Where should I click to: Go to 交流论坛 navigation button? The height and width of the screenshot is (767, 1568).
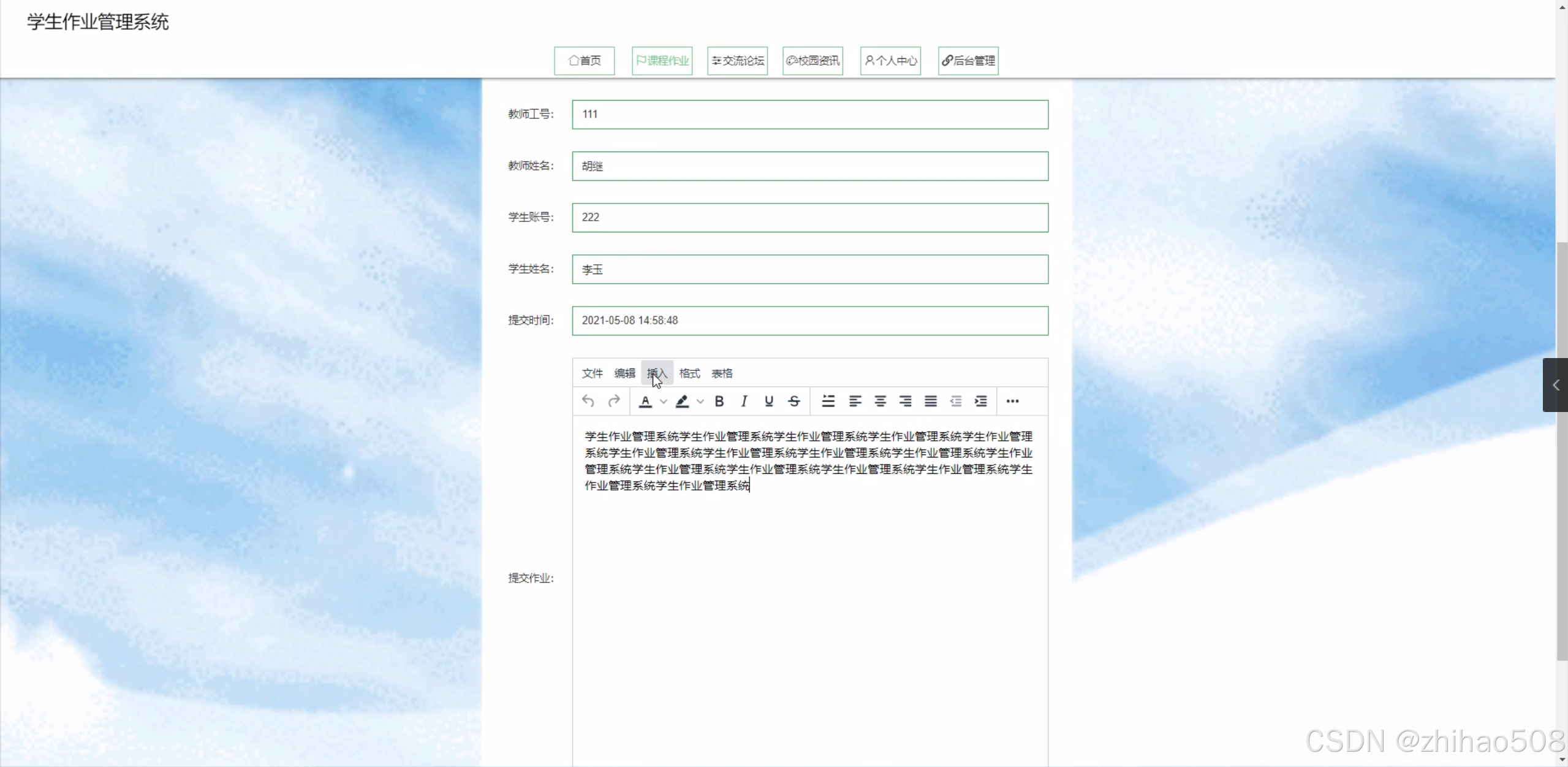tap(737, 61)
